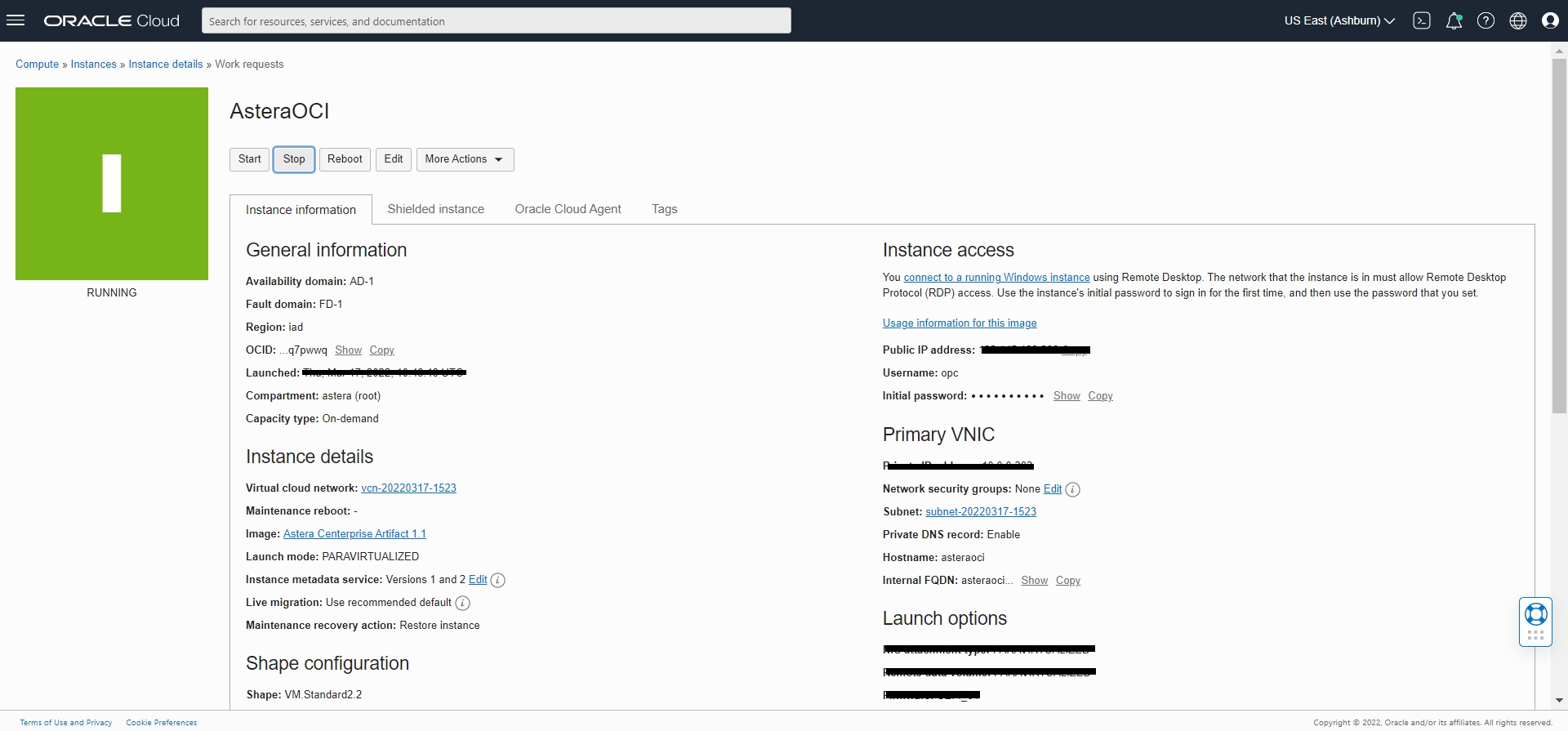Open the hamburger navigation menu

(x=16, y=20)
